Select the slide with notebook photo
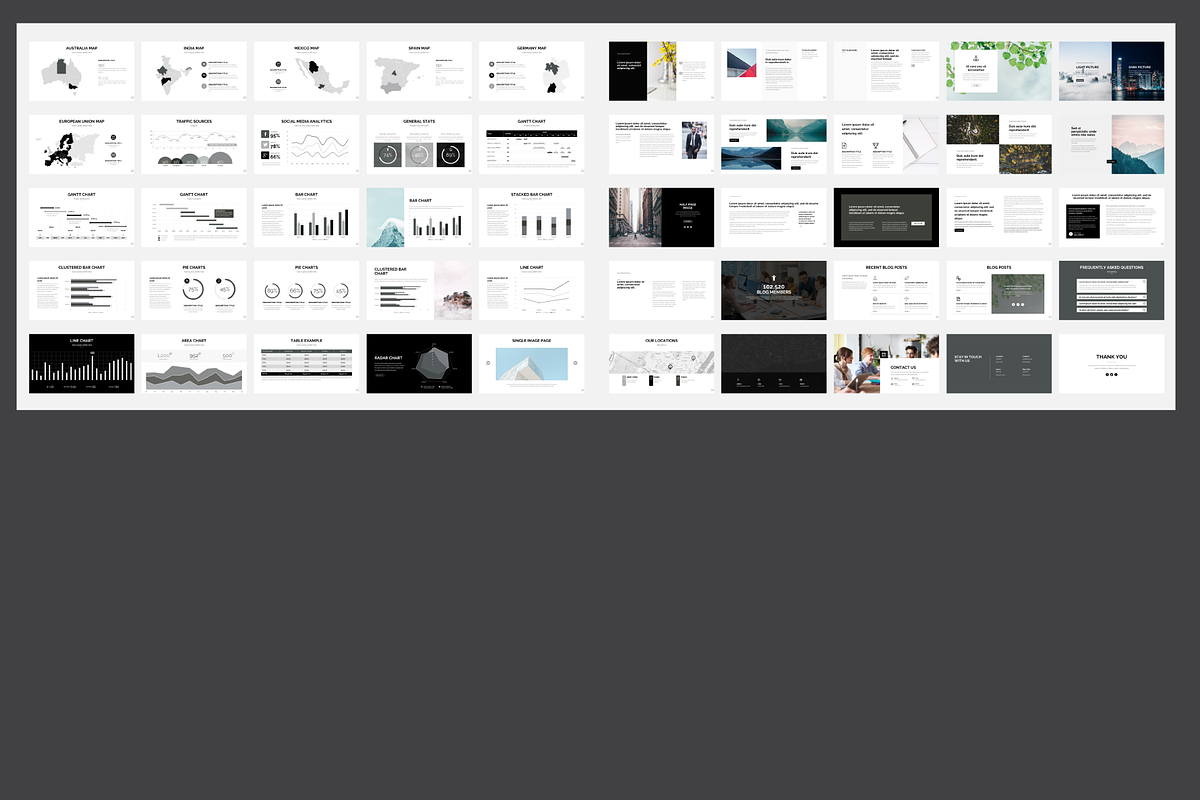The height and width of the screenshot is (800, 1200). [x=887, y=144]
